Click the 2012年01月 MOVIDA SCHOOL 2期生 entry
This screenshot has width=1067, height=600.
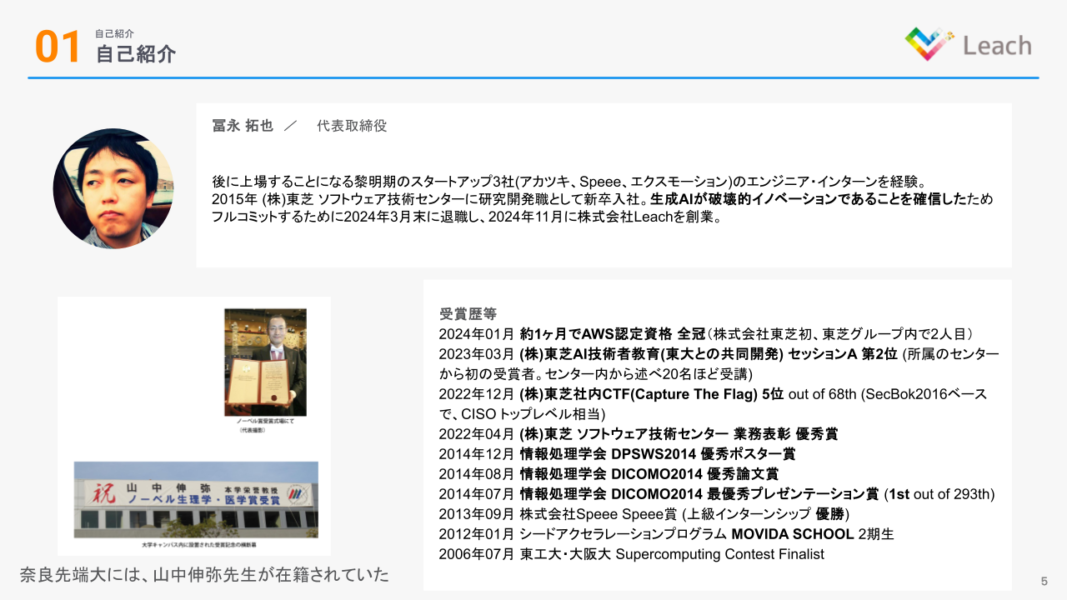point(666,534)
